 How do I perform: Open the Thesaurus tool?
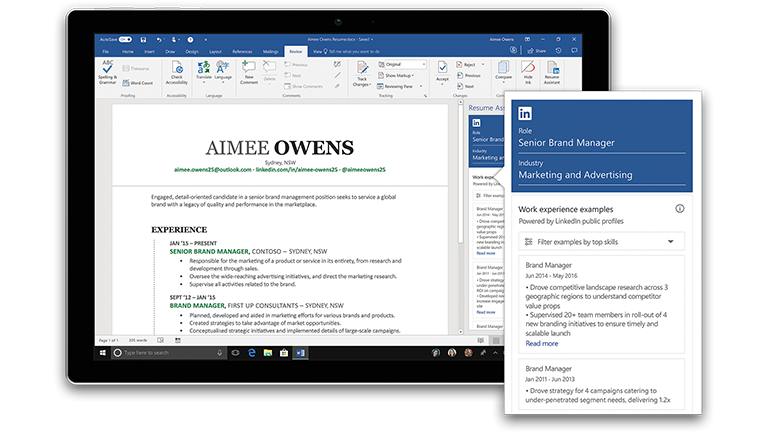(136, 69)
